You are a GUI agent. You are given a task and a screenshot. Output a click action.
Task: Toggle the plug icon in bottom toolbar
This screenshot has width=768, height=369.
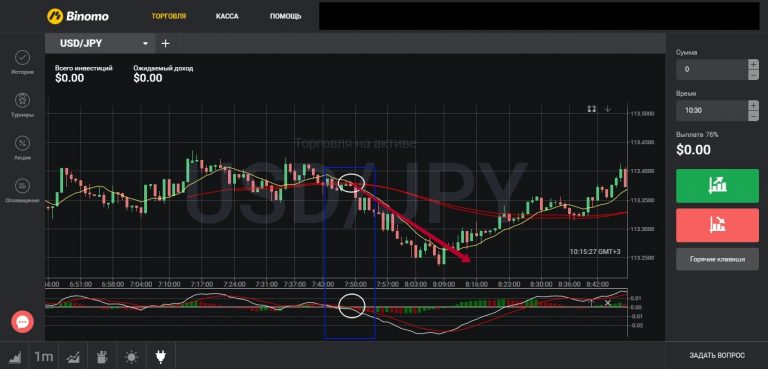point(160,357)
